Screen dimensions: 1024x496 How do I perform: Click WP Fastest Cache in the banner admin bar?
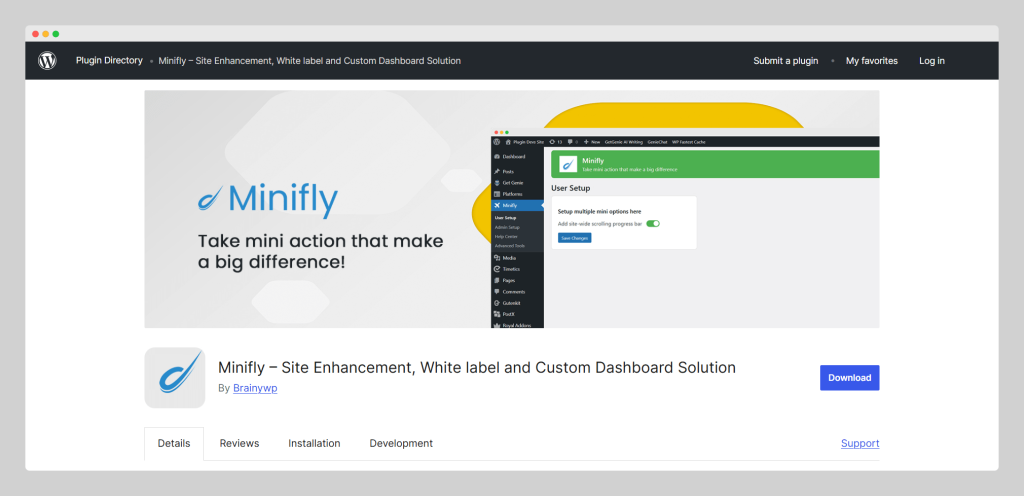(x=688, y=142)
